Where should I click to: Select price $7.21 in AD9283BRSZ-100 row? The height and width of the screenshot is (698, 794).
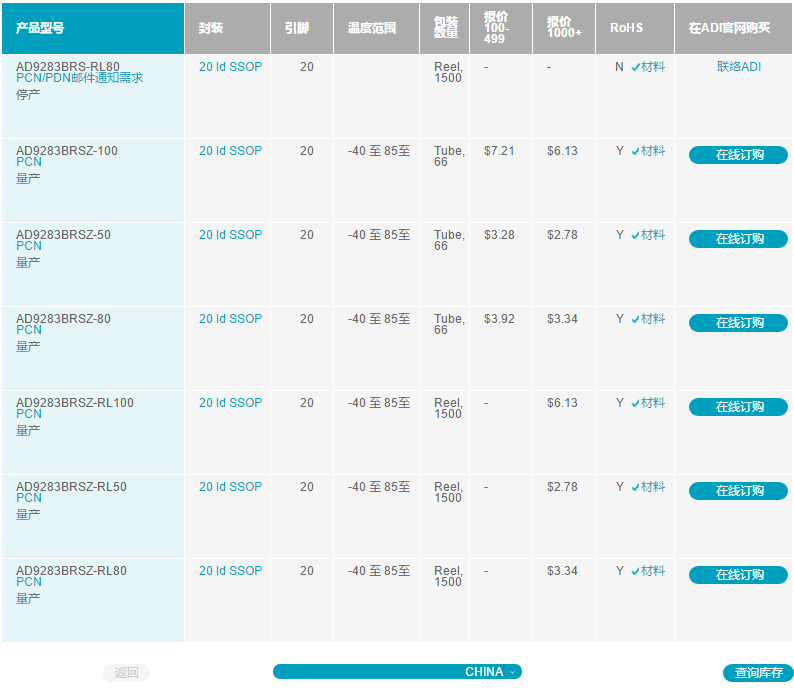(499, 151)
